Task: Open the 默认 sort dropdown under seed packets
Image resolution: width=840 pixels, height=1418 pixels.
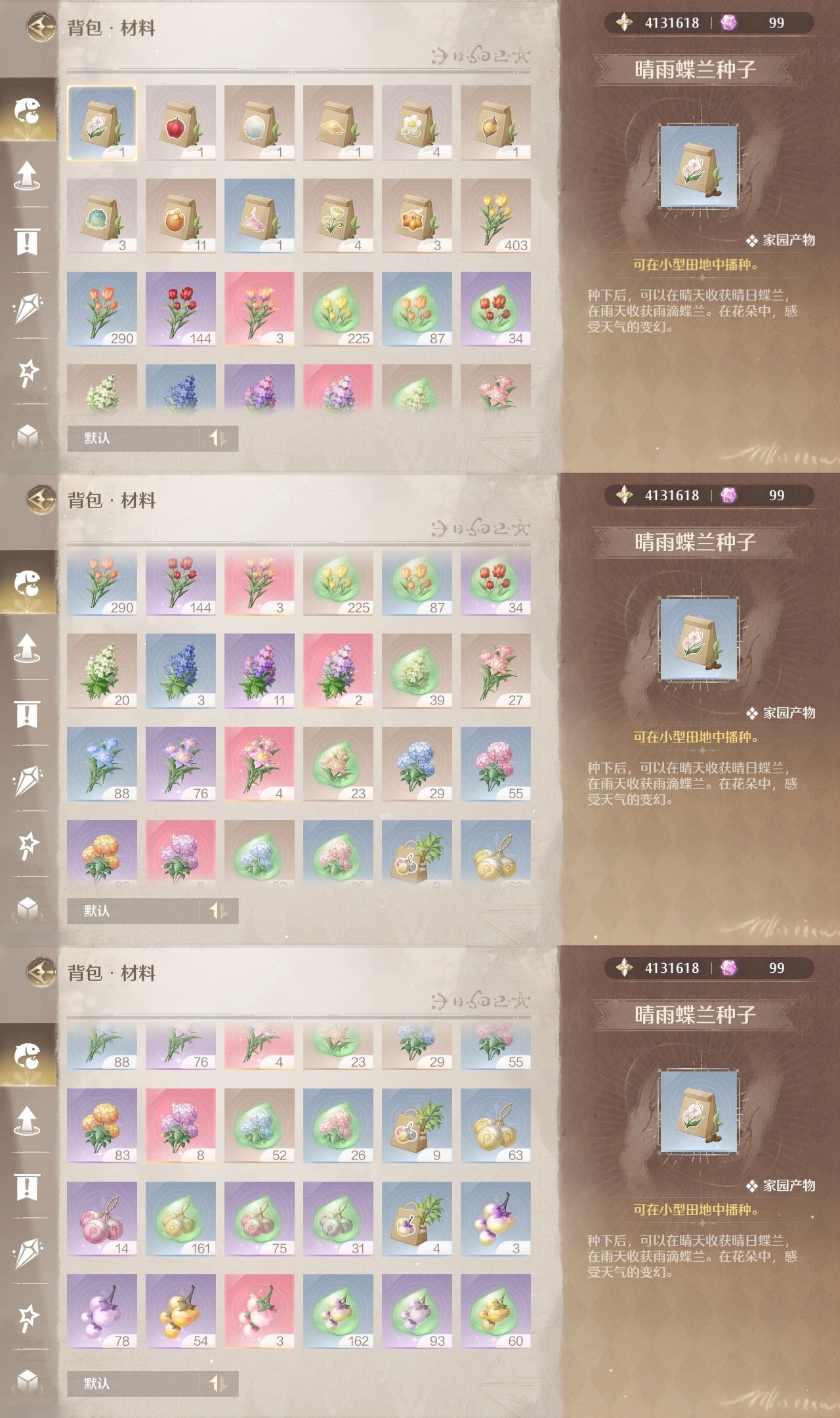Action: [133, 438]
